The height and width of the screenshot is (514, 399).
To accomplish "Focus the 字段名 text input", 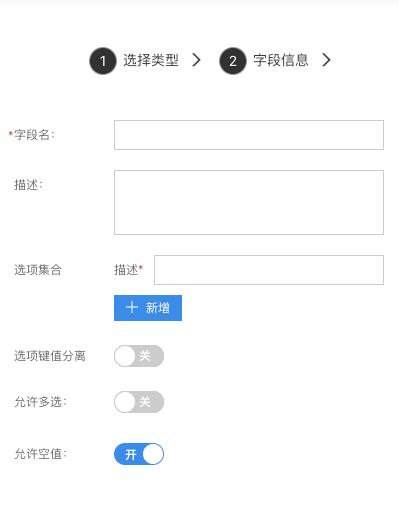I will pos(249,135).
